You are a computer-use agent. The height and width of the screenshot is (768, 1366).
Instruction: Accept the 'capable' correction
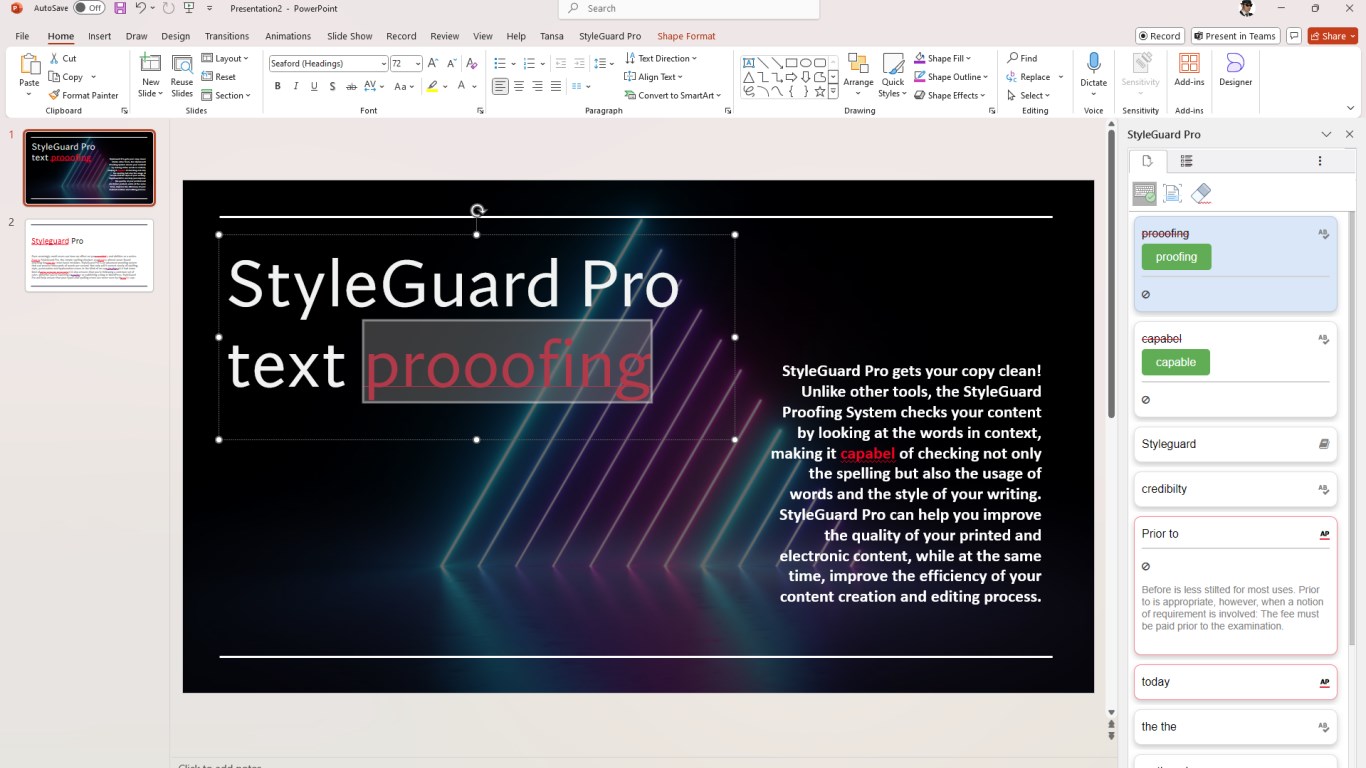(x=1176, y=362)
